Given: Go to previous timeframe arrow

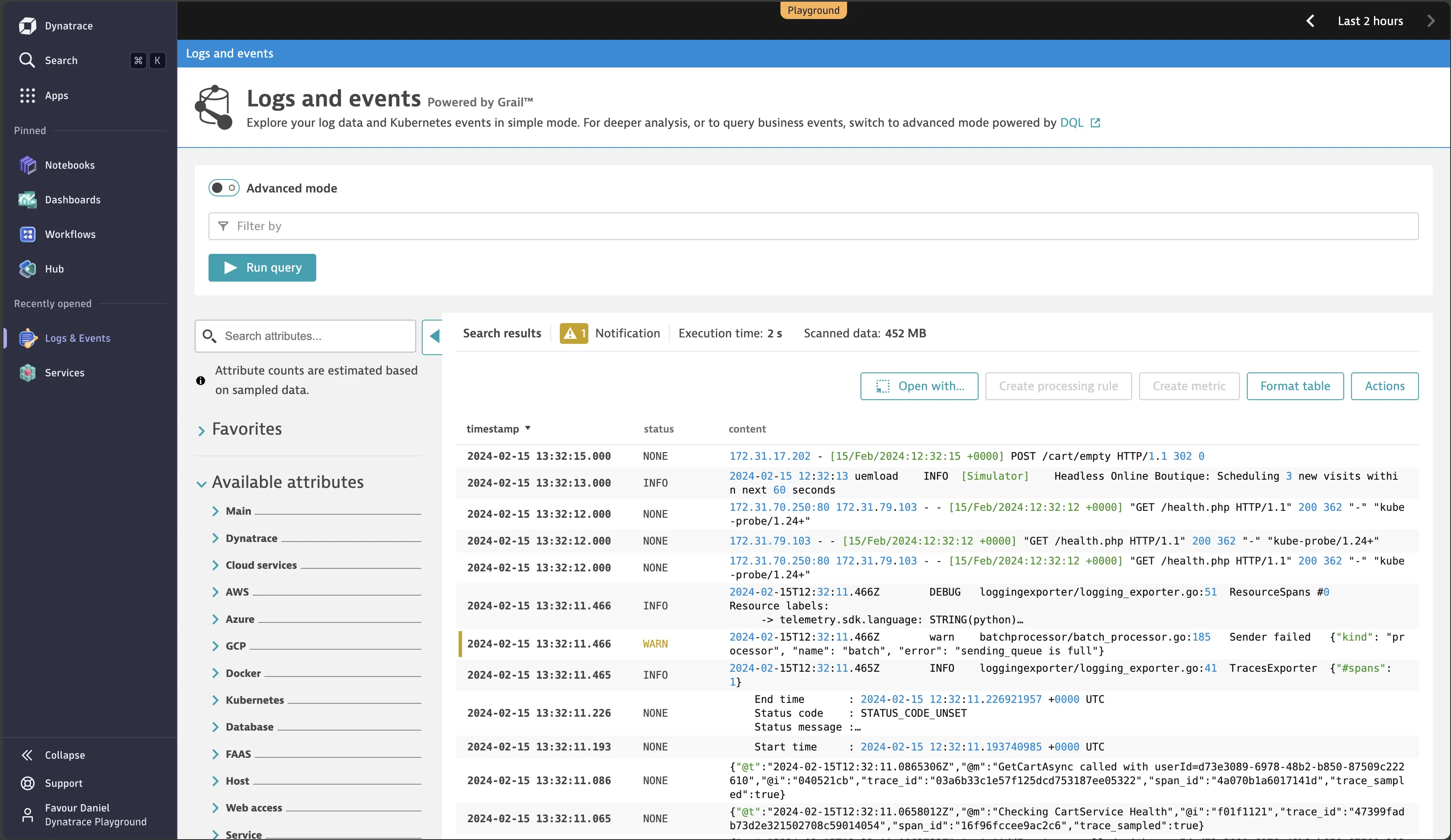Looking at the screenshot, I should pyautogui.click(x=1310, y=21).
